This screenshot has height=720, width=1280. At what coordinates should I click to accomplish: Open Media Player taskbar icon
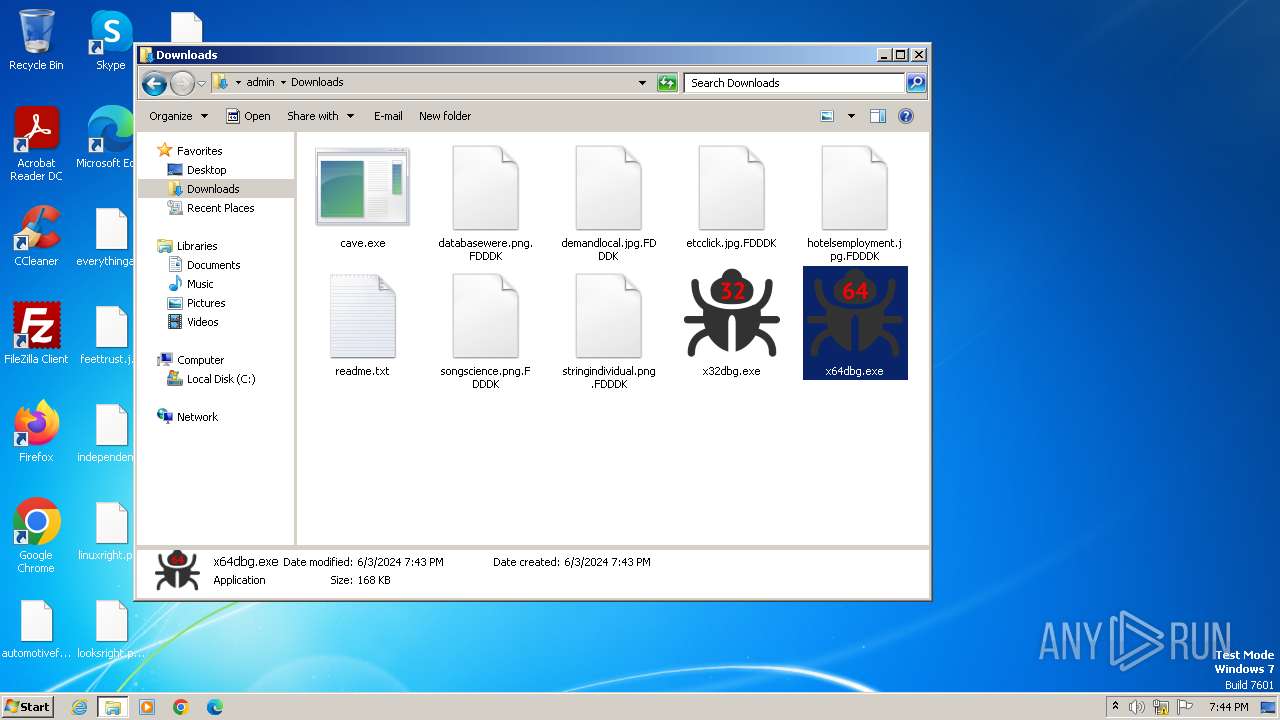click(x=147, y=707)
